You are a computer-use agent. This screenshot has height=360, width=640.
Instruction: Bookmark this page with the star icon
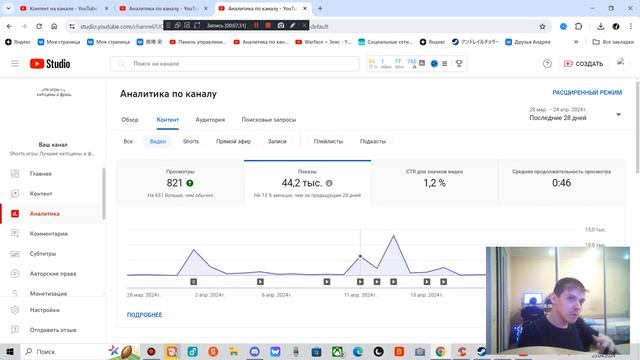pyautogui.click(x=542, y=27)
